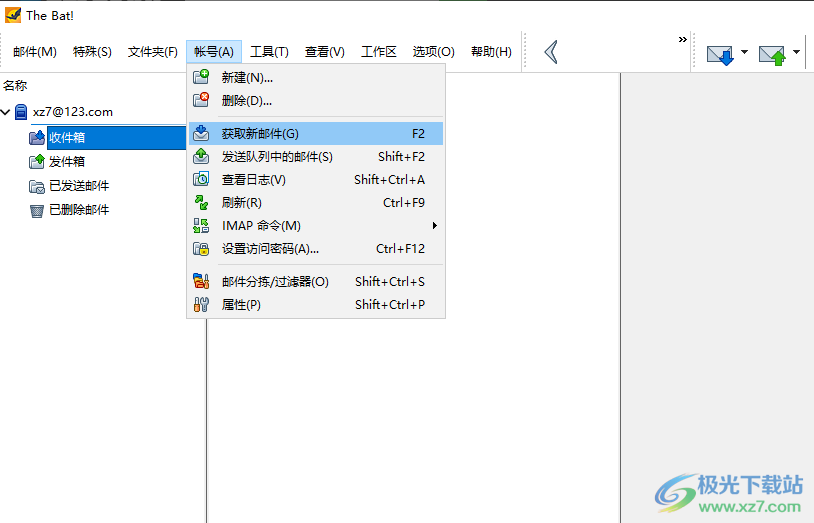
Task: Click the receive mail toolbar envelope icon
Action: tap(720, 55)
